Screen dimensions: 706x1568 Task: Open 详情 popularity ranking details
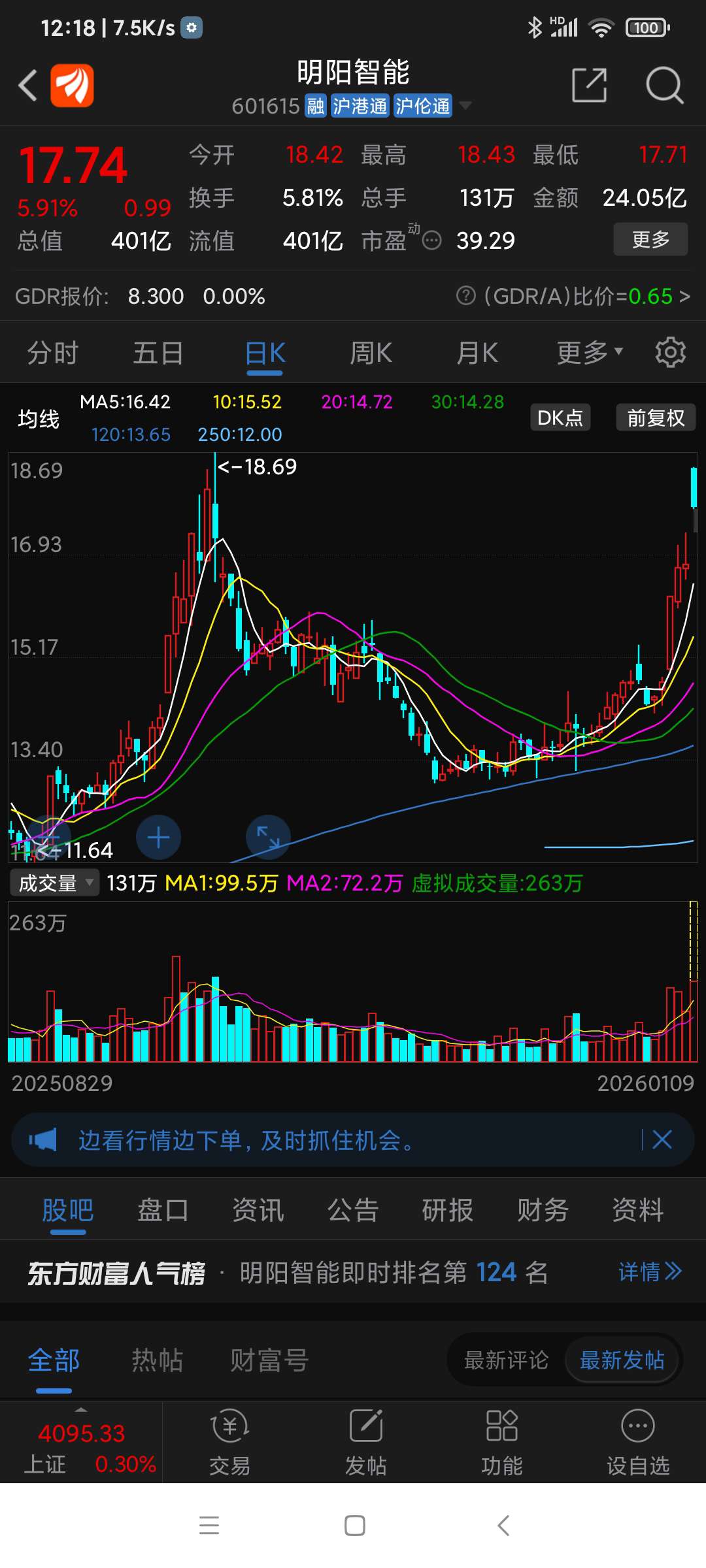[650, 1272]
